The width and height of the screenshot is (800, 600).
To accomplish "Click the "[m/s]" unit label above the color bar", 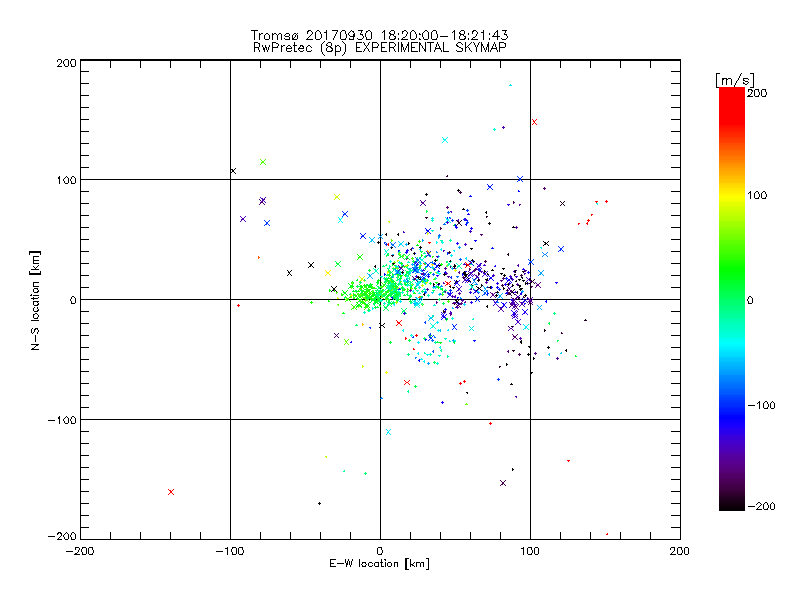I will [735, 80].
